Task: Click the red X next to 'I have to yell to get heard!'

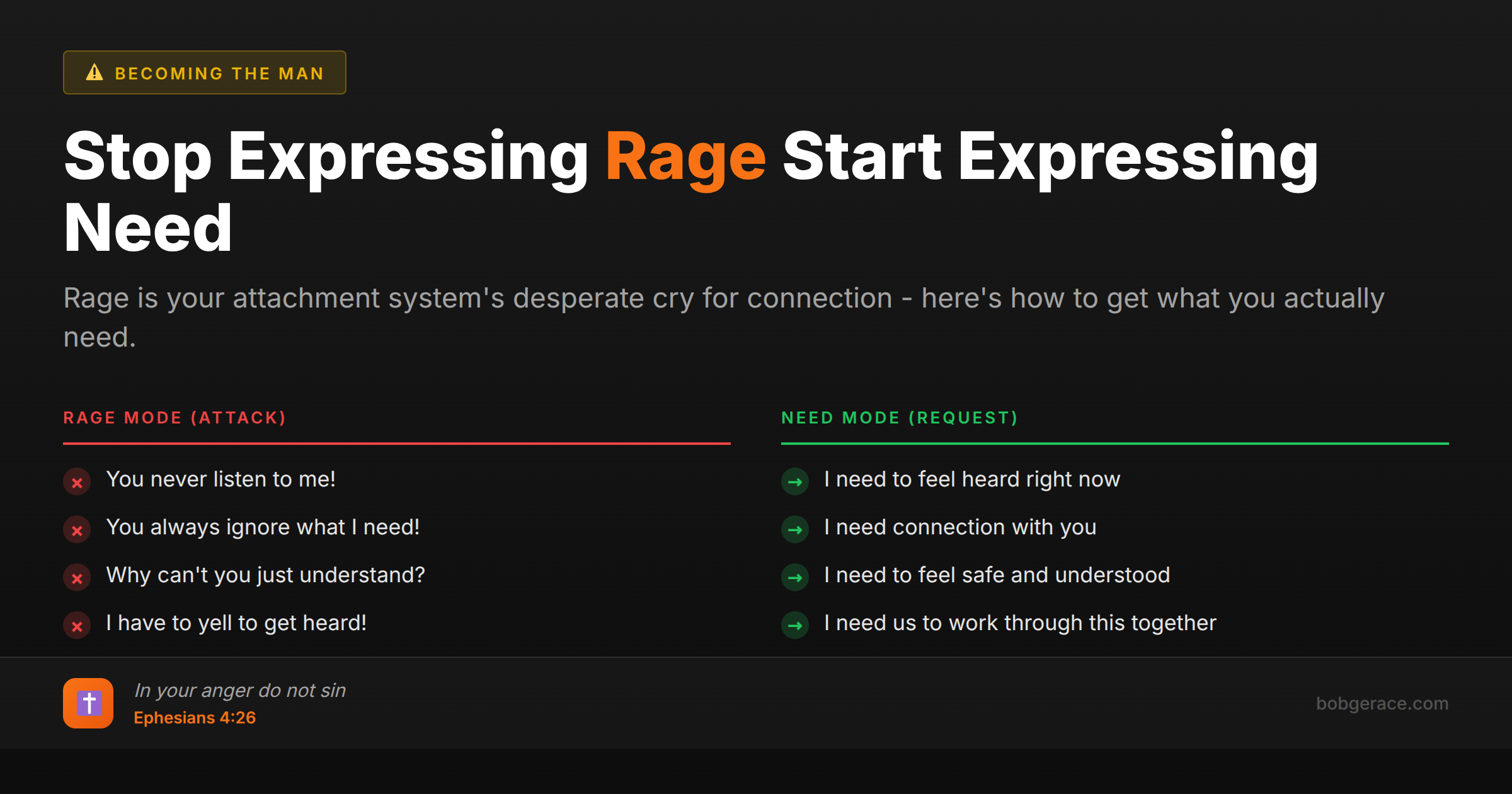Action: [77, 625]
